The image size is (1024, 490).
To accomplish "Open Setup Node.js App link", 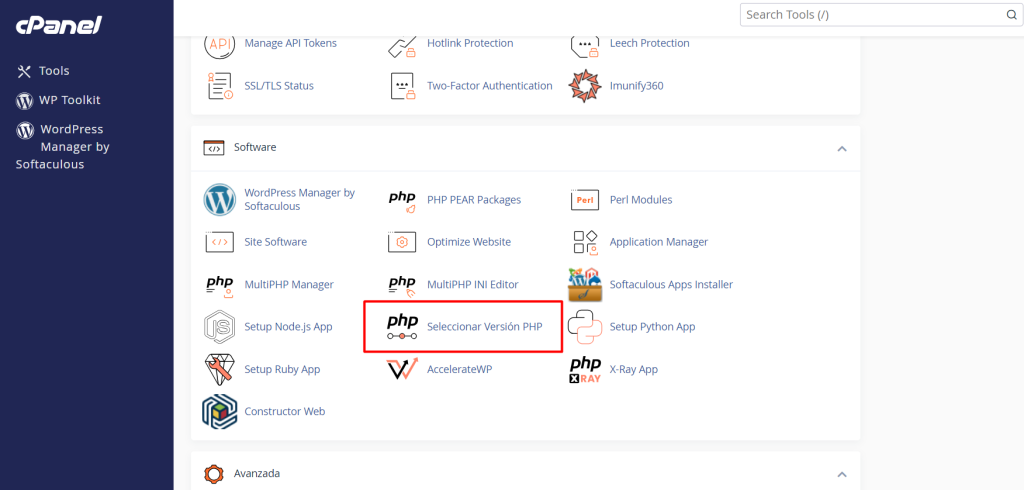I will coord(289,327).
